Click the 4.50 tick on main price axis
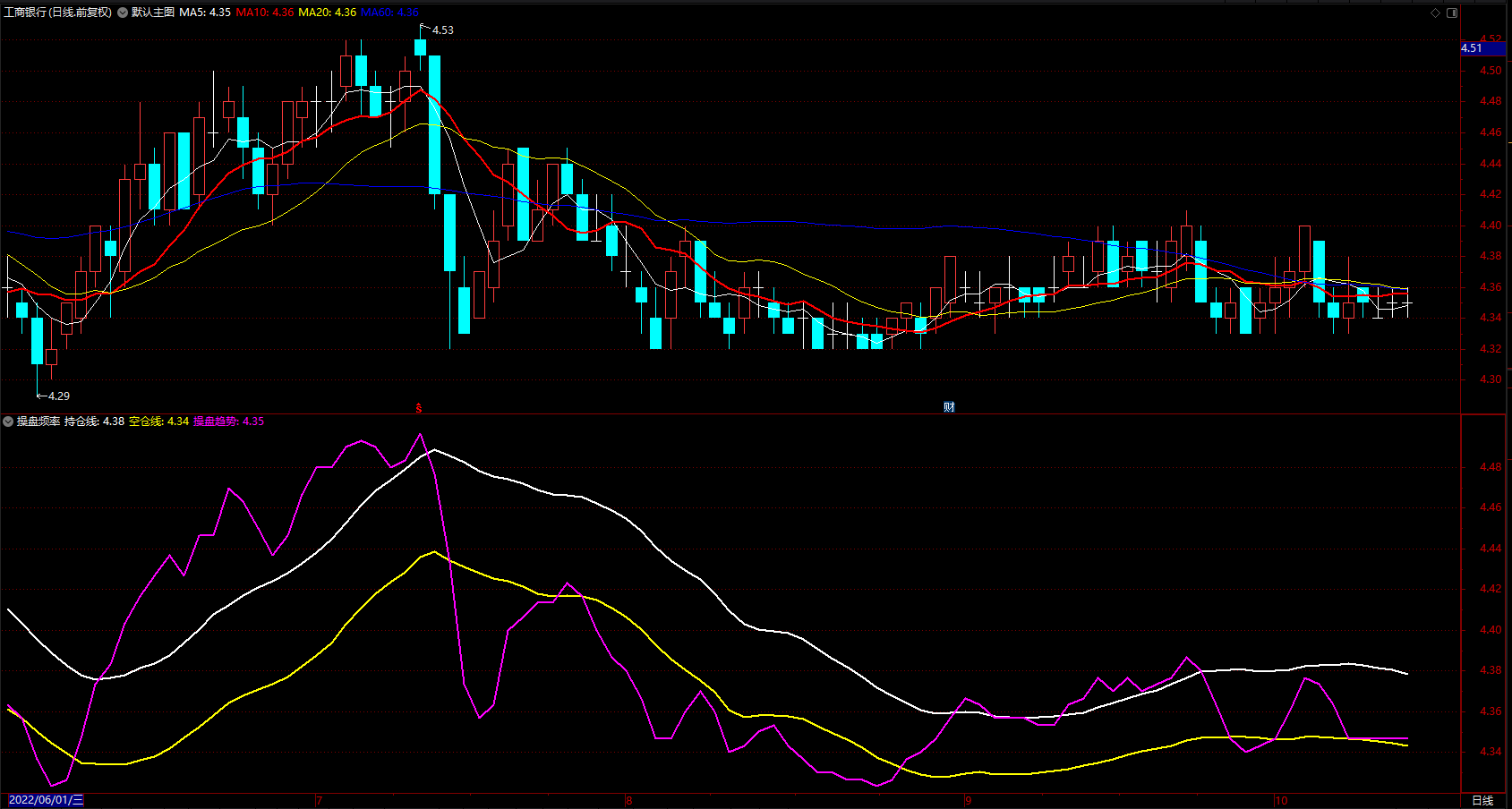 tap(1491, 71)
